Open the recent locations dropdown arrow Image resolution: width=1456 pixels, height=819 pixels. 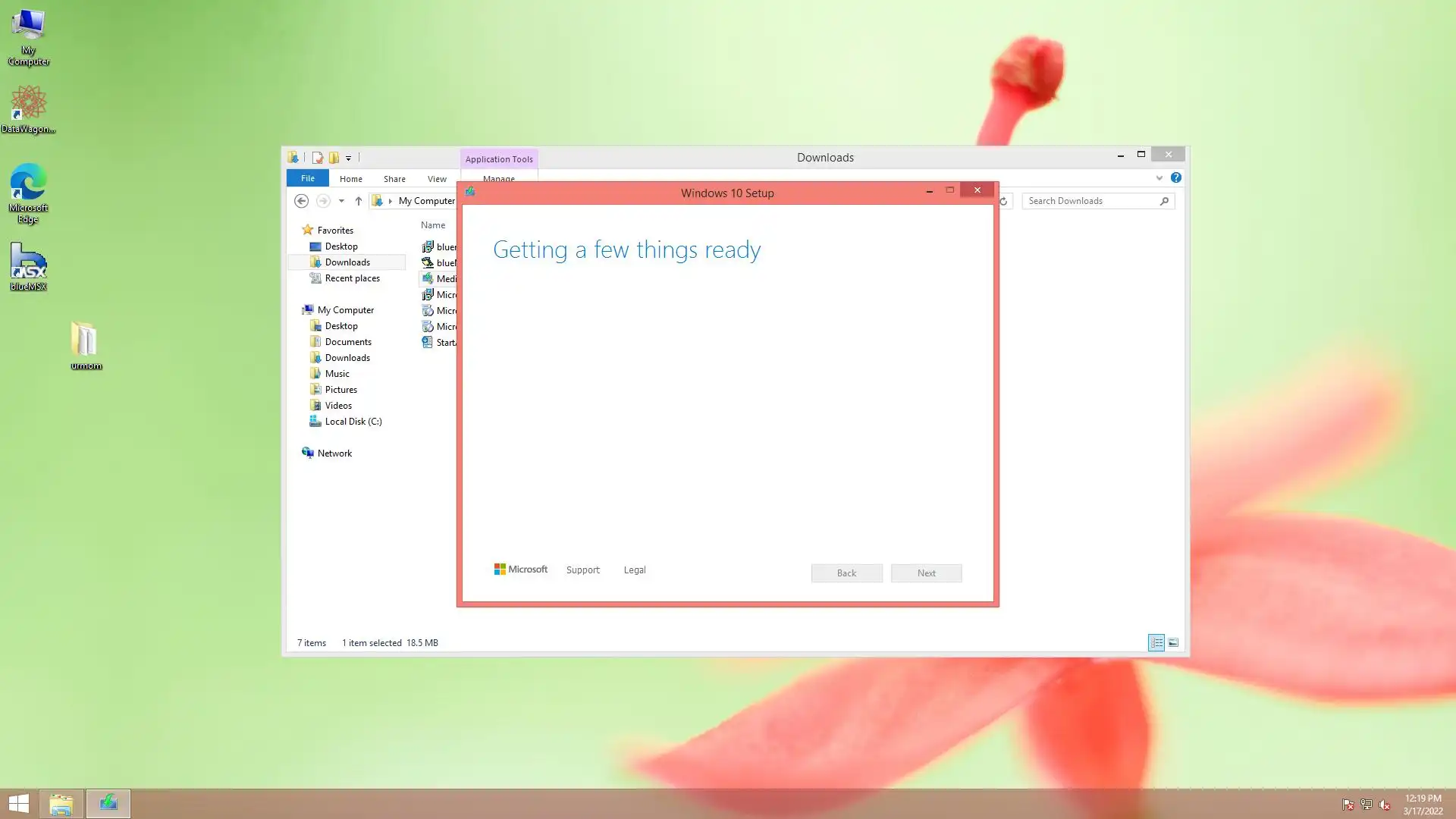(341, 201)
